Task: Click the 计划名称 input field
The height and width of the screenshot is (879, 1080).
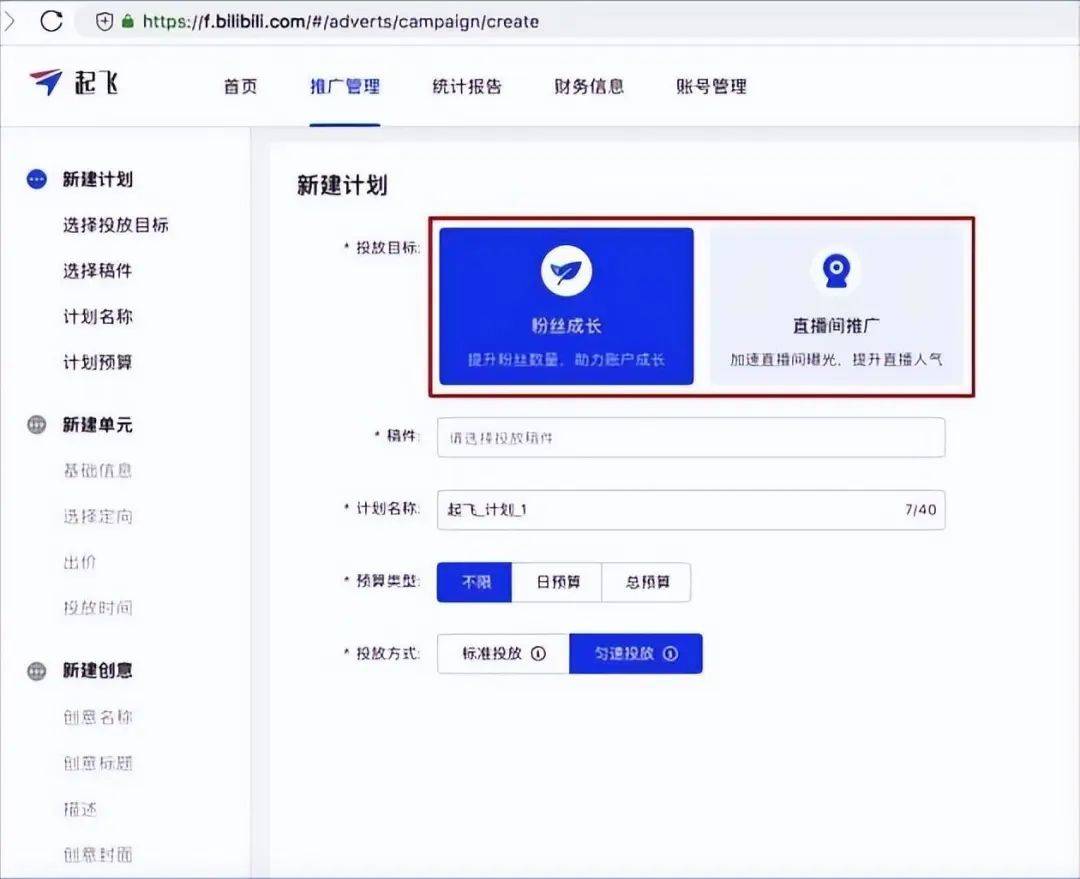Action: point(691,510)
